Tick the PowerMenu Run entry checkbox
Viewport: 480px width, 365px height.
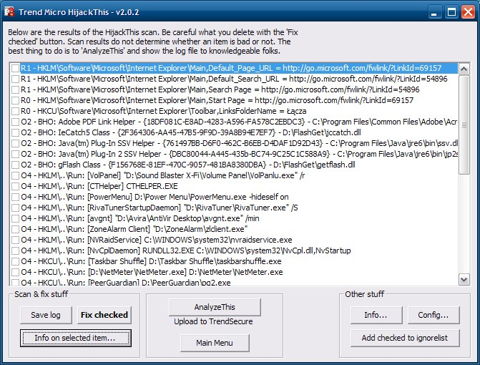(15, 197)
